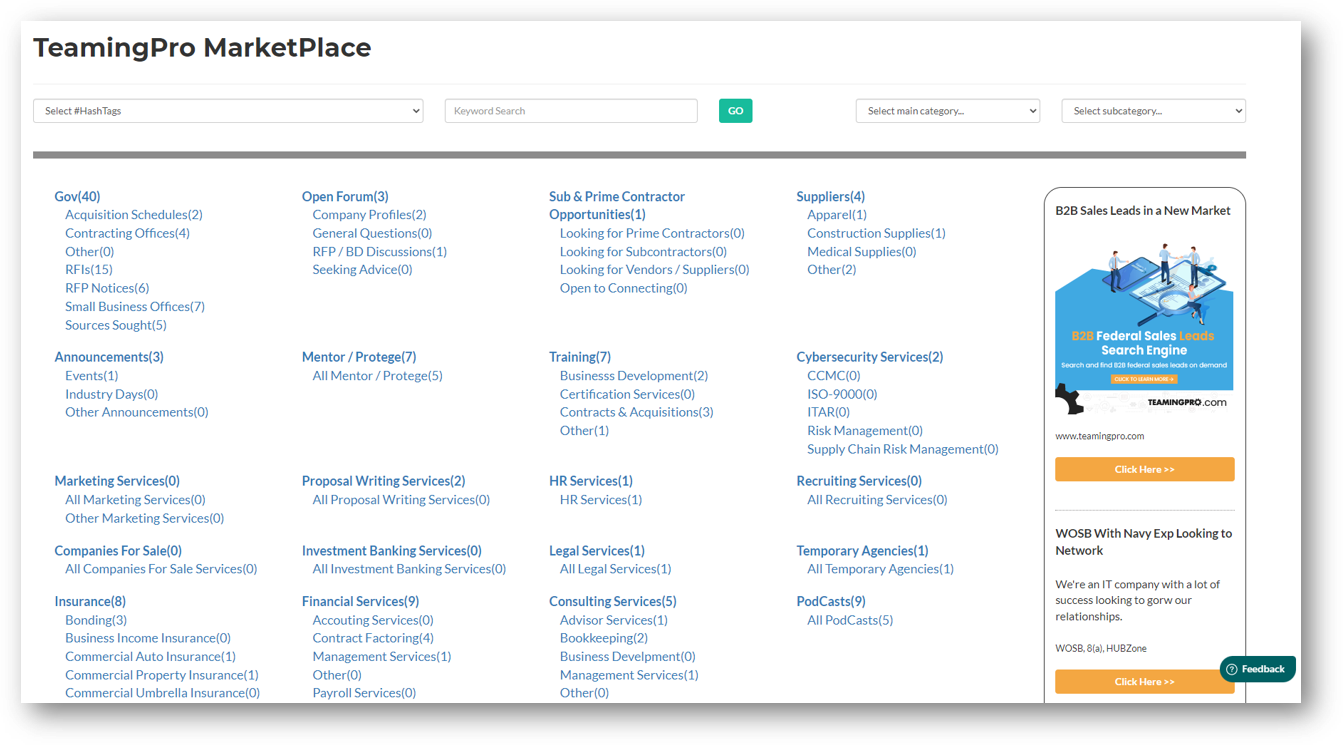Viewport: 1343px width, 745px height.
Task: Click Here button under WOSB listing
Action: (x=1144, y=682)
